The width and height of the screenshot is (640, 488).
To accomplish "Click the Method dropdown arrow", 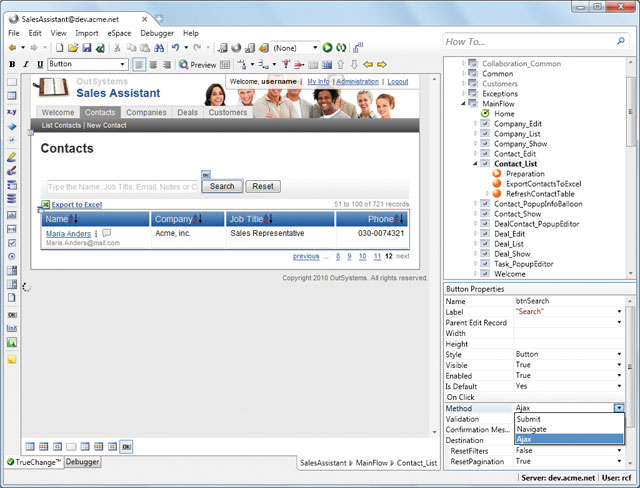I will click(x=619, y=408).
